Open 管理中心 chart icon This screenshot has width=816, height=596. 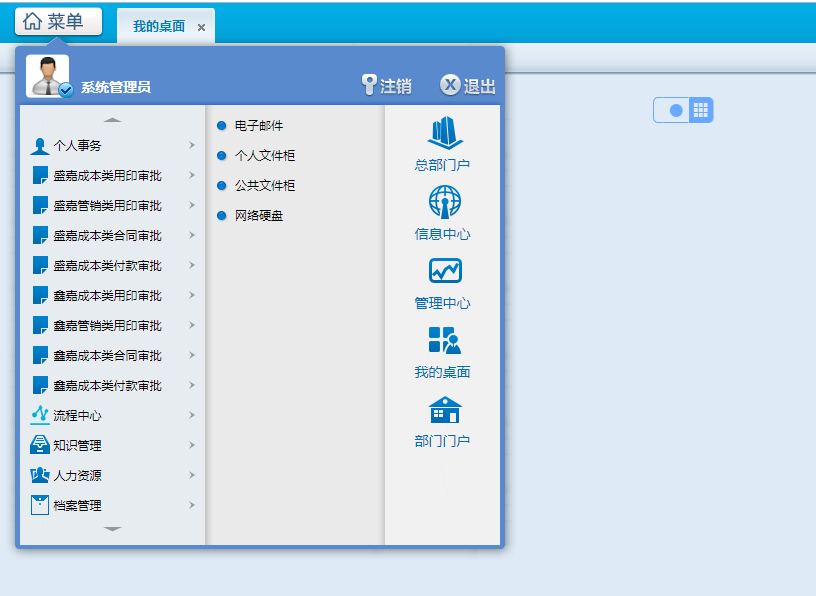click(444, 272)
